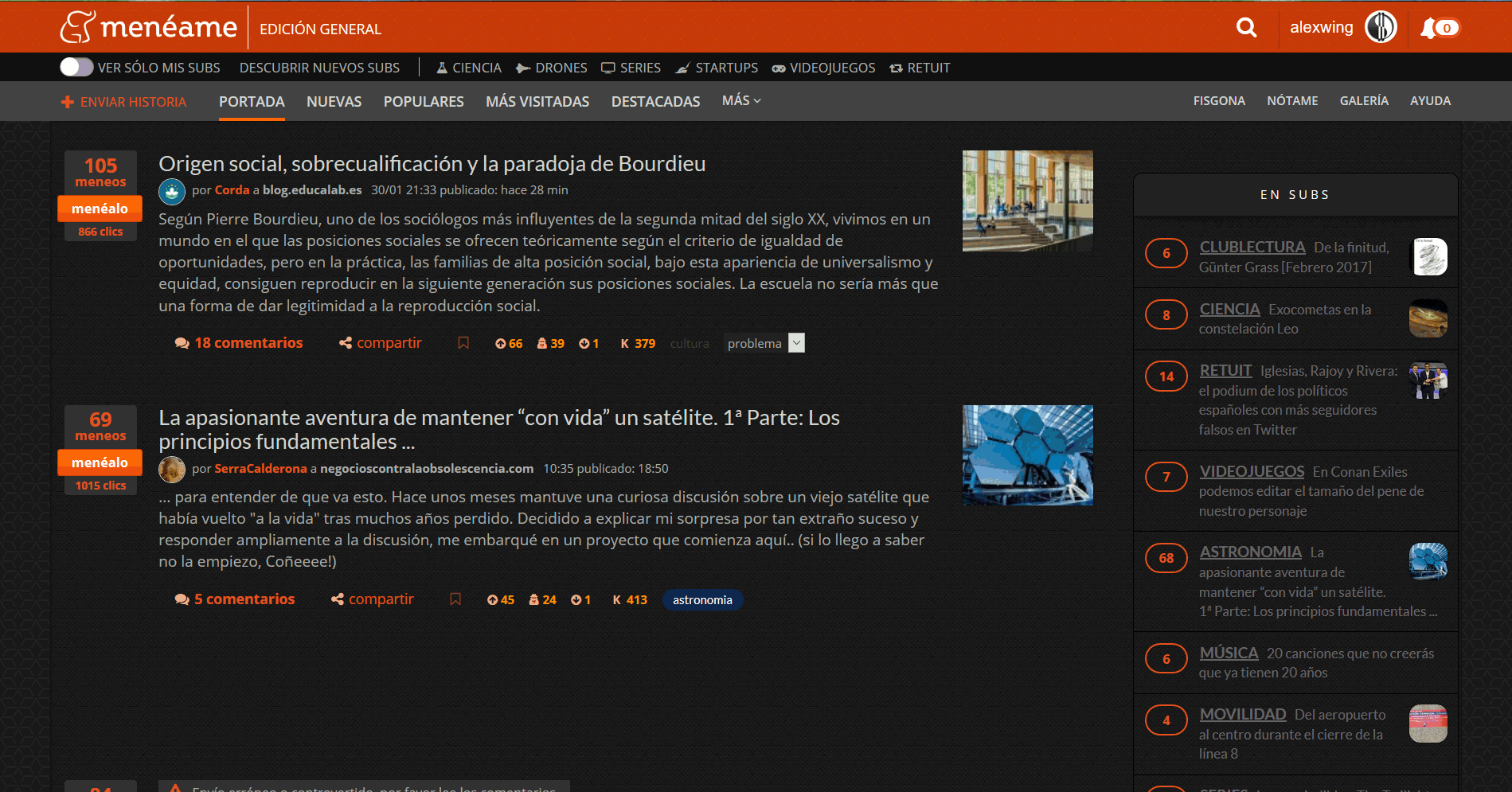Switch to Nuevas tab
The height and width of the screenshot is (792, 1512).
[x=334, y=101]
